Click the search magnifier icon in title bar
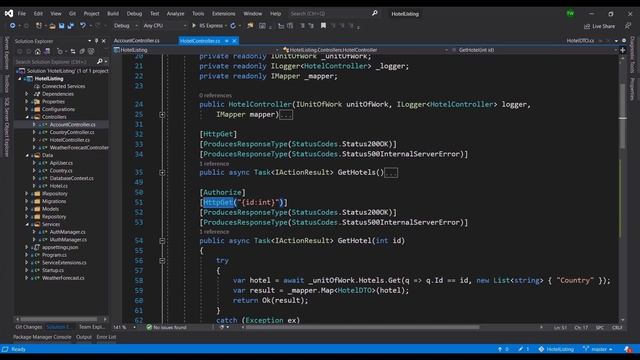 (374, 13)
